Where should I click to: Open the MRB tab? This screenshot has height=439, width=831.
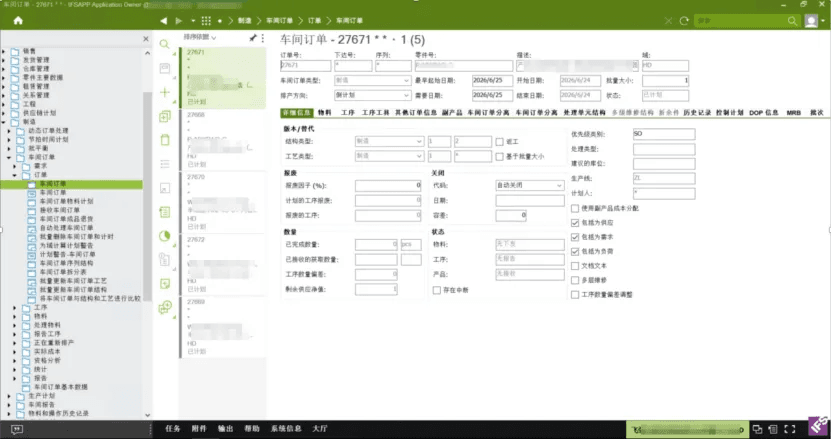pos(793,113)
